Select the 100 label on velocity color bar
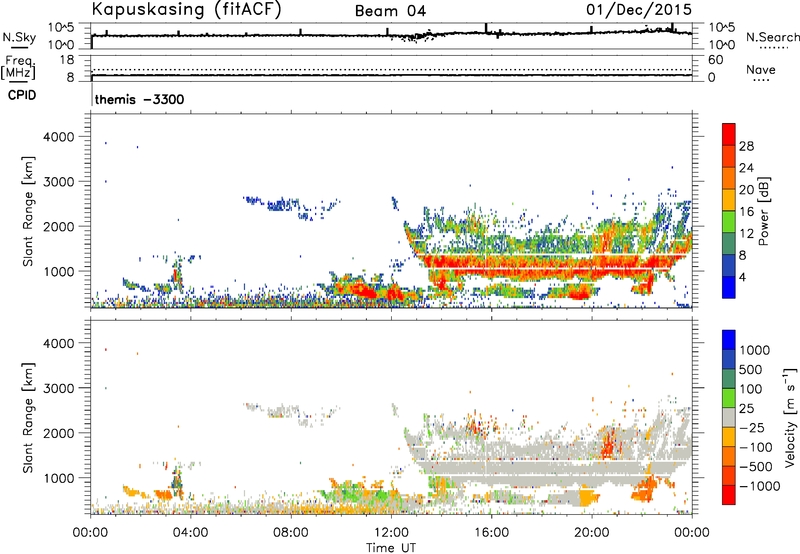 751,389
